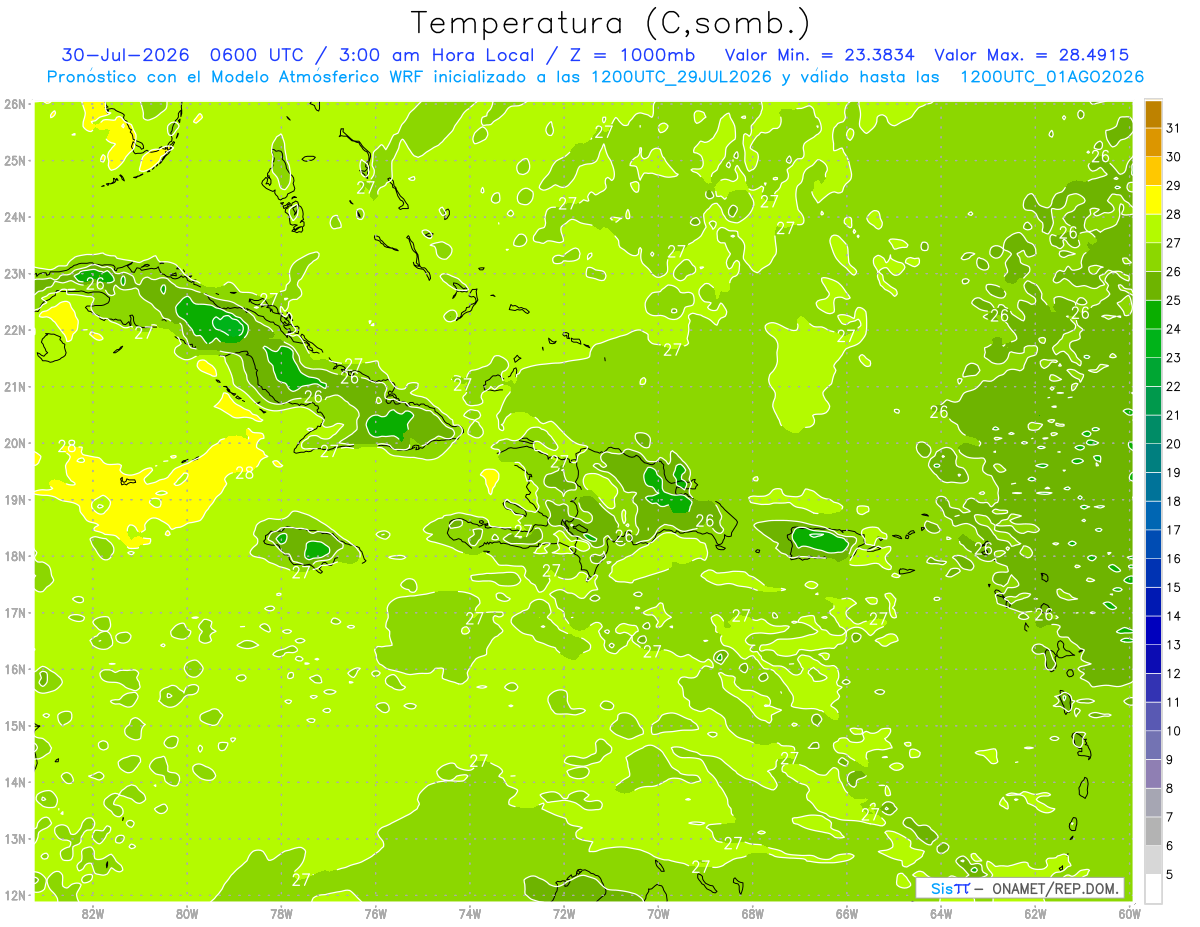This screenshot has height=927, width=1200.
Task: Select the 'Valor Min. = 23.3834' reading
Action: point(818,55)
